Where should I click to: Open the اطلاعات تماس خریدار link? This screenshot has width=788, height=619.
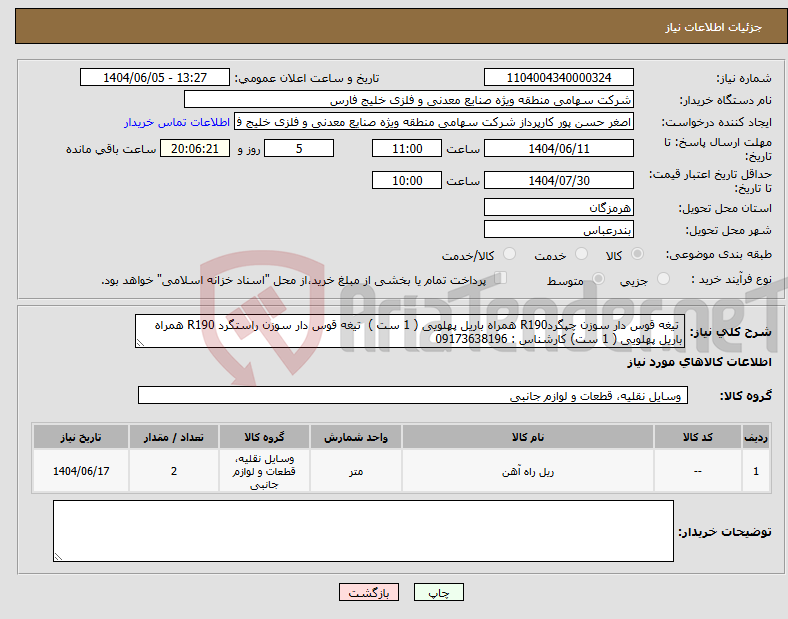[x=177, y=122]
